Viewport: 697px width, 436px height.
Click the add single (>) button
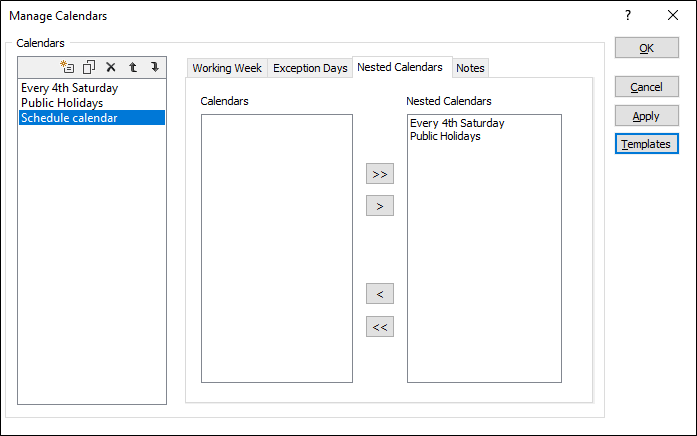[x=380, y=205]
